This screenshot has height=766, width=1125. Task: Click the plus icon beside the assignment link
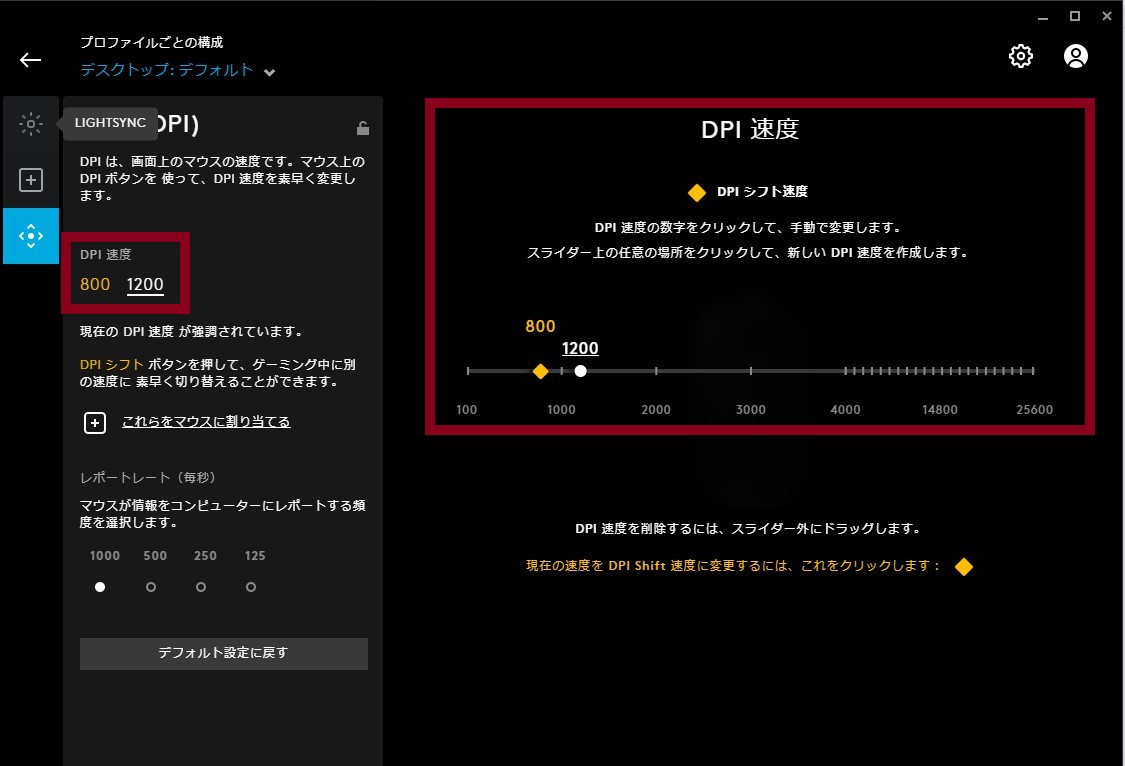click(x=95, y=422)
